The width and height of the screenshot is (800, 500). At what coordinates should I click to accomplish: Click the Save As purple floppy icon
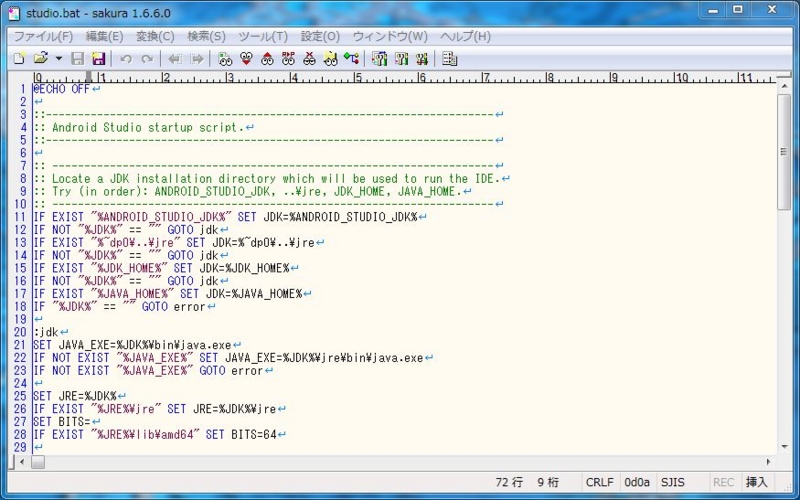[x=98, y=59]
